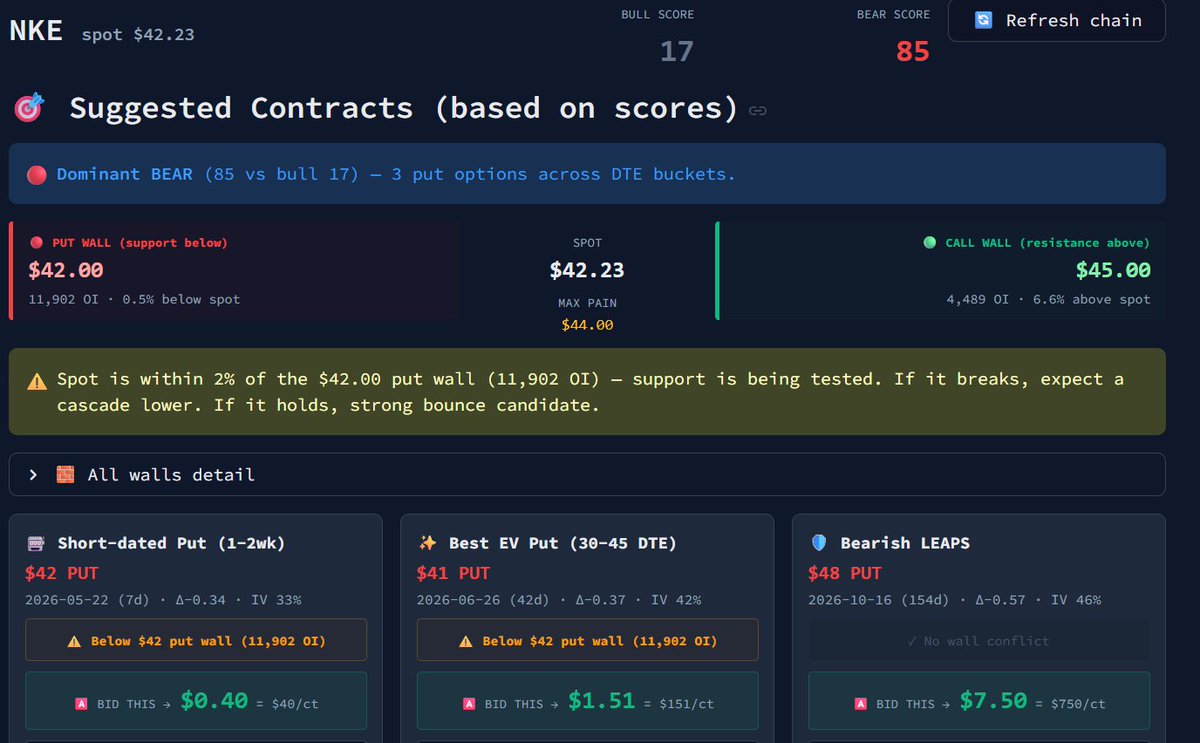Click put wall warning on Best EV Put card
1200x743 pixels.
[587, 640]
